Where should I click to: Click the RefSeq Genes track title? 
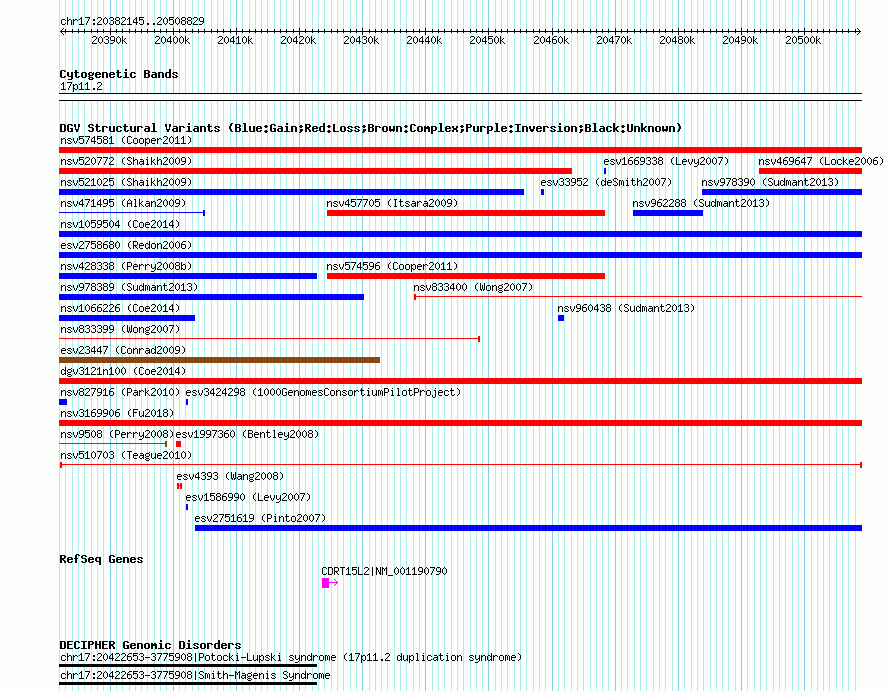coord(101,559)
